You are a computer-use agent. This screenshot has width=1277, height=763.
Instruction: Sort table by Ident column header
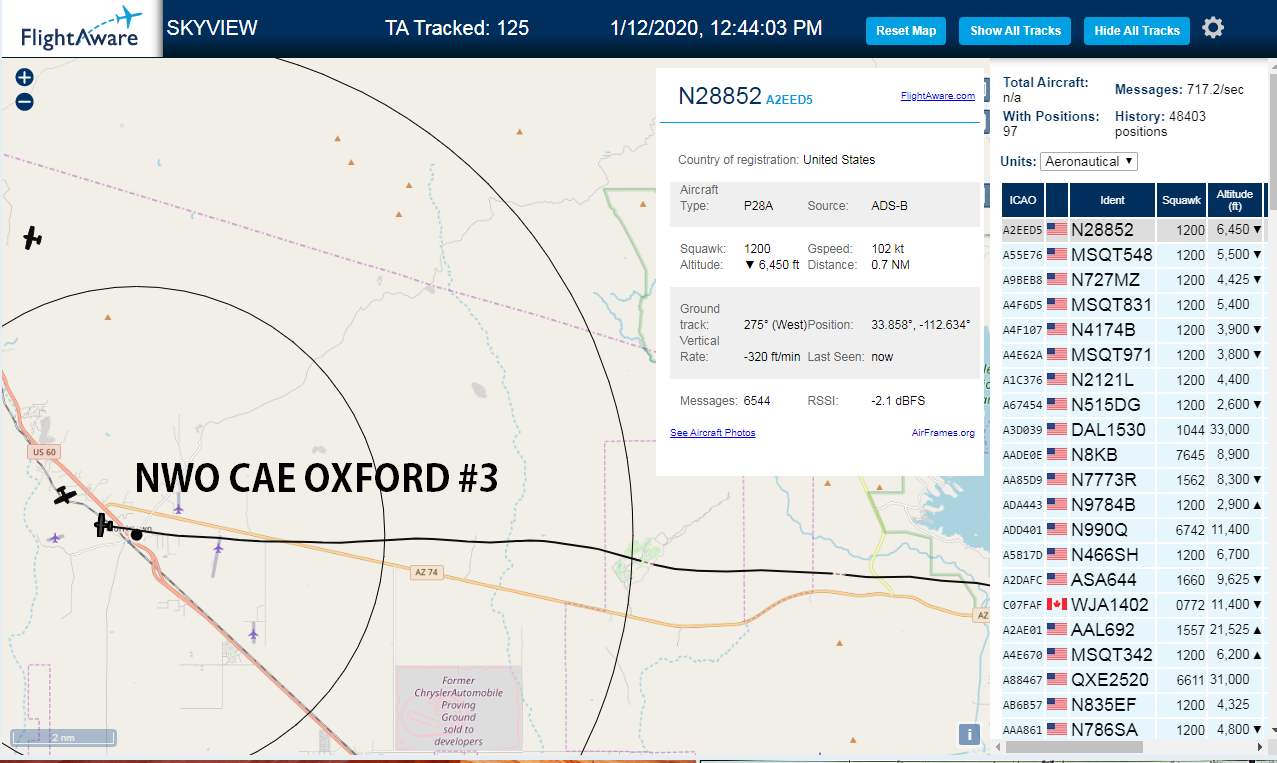click(x=1112, y=200)
